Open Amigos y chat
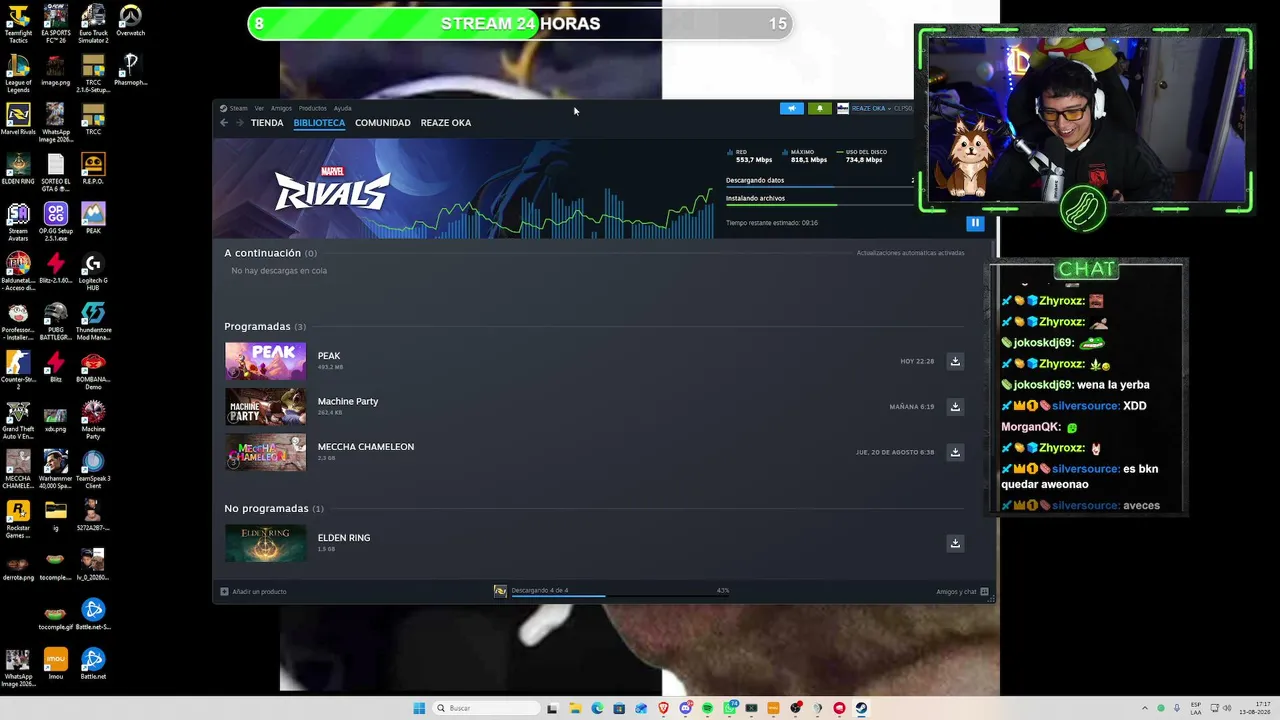The image size is (1280, 720). (962, 592)
